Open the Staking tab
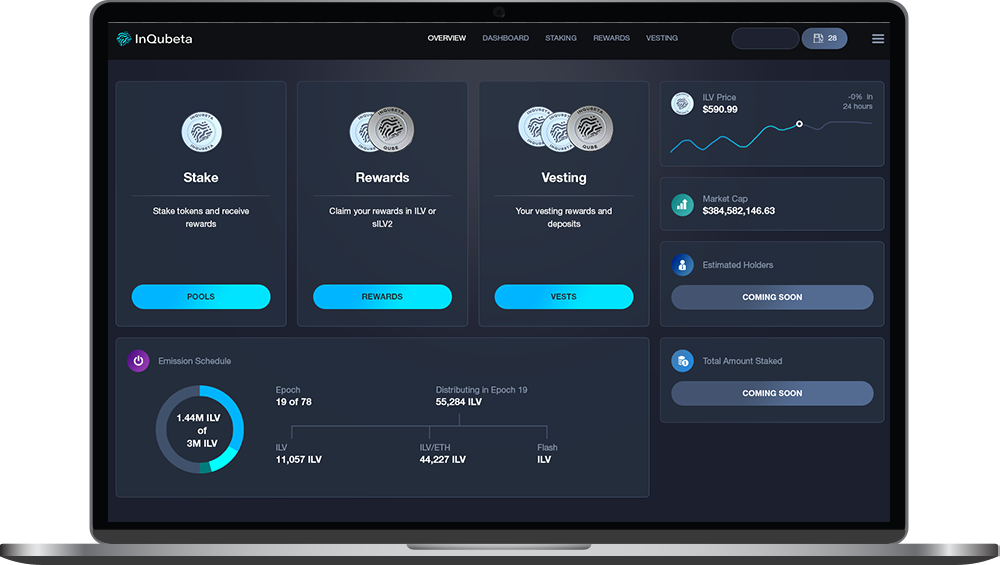The height and width of the screenshot is (565, 1000). (561, 38)
